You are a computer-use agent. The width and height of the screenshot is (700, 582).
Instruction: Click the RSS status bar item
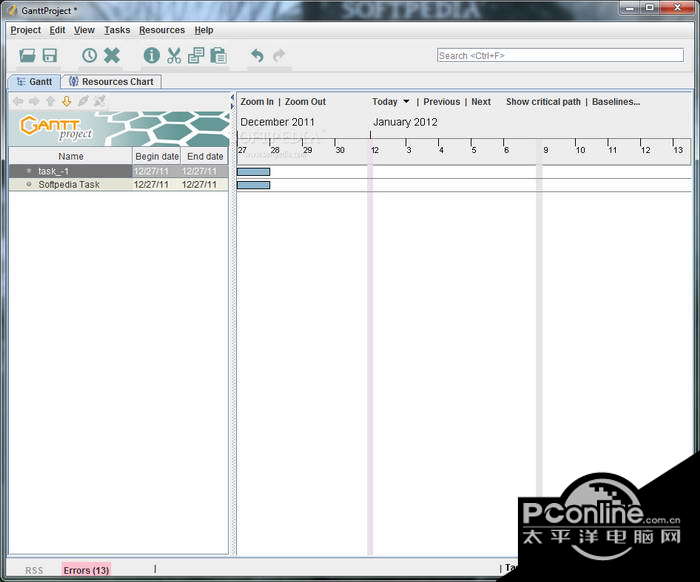pos(34,570)
